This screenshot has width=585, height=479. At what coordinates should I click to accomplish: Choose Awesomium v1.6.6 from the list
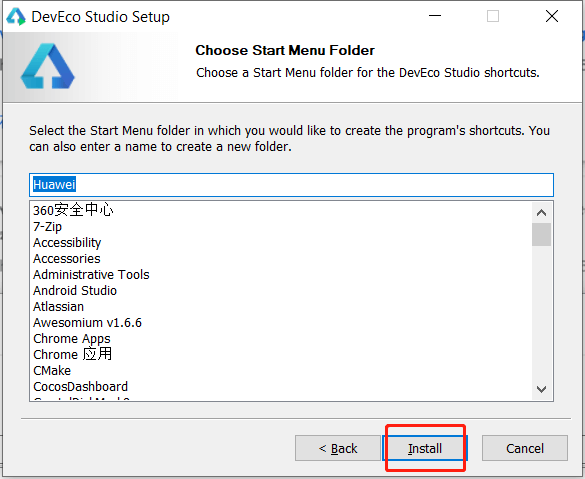(x=87, y=323)
